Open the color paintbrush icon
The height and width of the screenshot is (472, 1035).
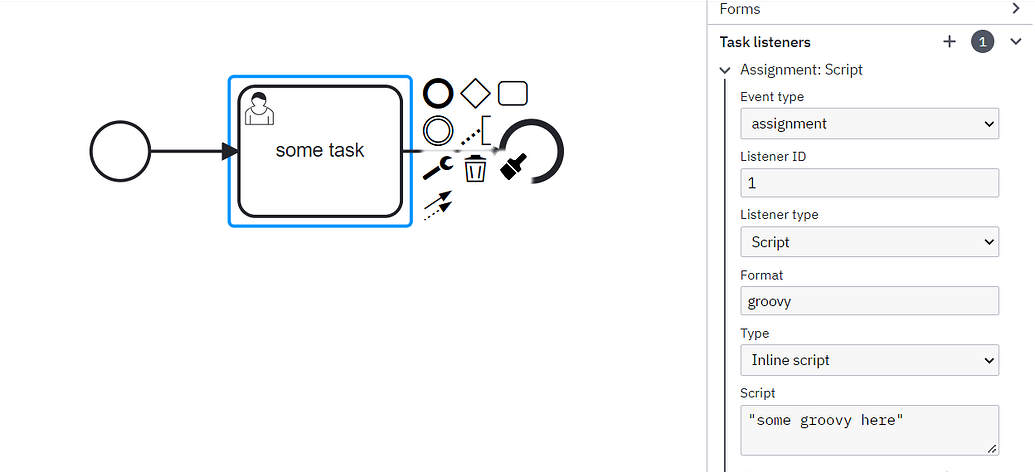(x=514, y=166)
